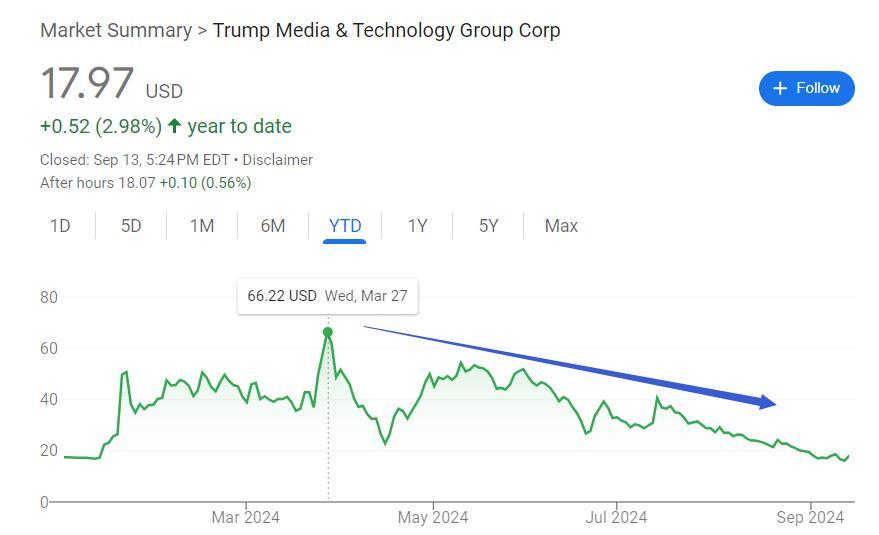Select the YTD tab
879x535 pixels.
(345, 226)
